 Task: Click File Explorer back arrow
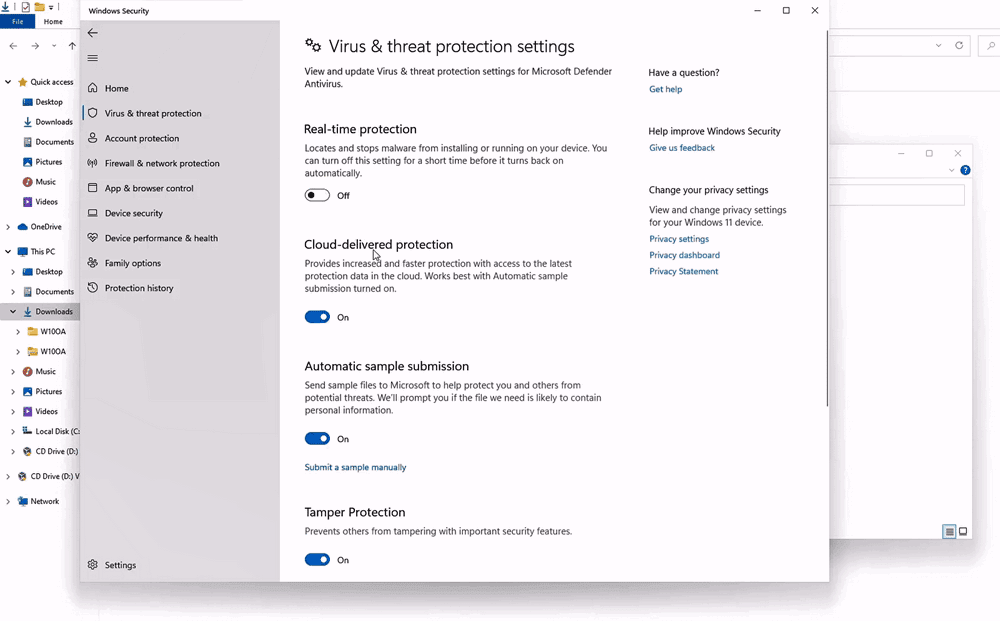pyautogui.click(x=13, y=46)
